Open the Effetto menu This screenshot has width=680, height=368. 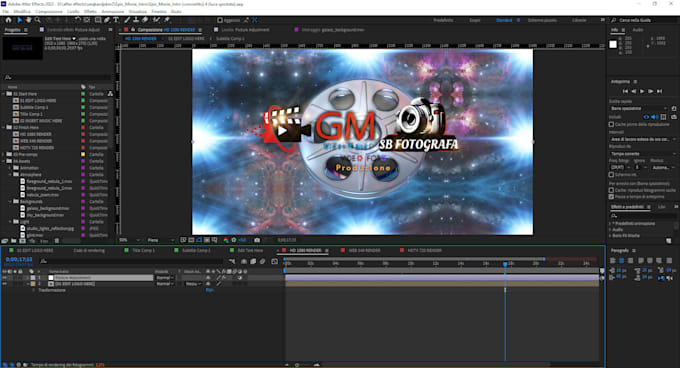tap(90, 12)
